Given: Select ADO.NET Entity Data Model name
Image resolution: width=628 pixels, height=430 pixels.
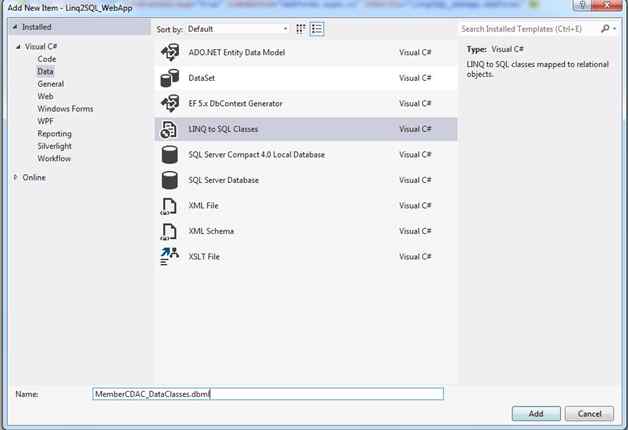Looking at the screenshot, I should coord(237,52).
